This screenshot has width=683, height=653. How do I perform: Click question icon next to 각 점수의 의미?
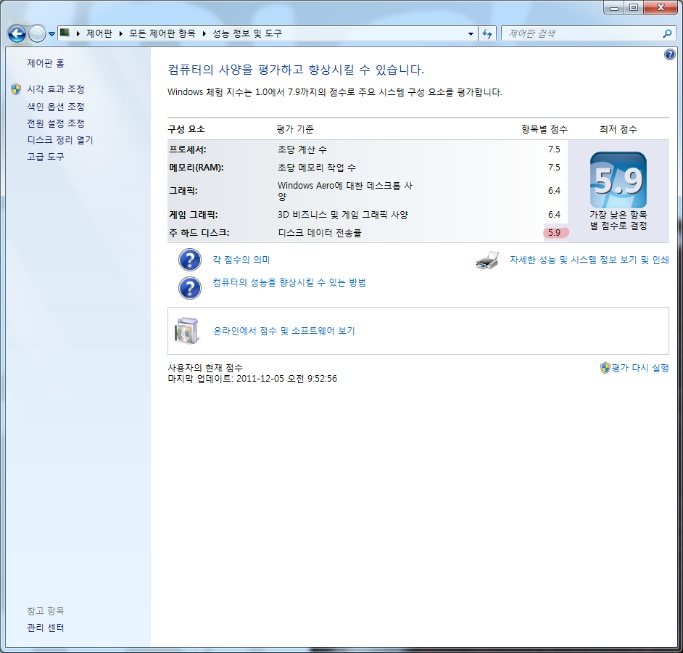(190, 260)
